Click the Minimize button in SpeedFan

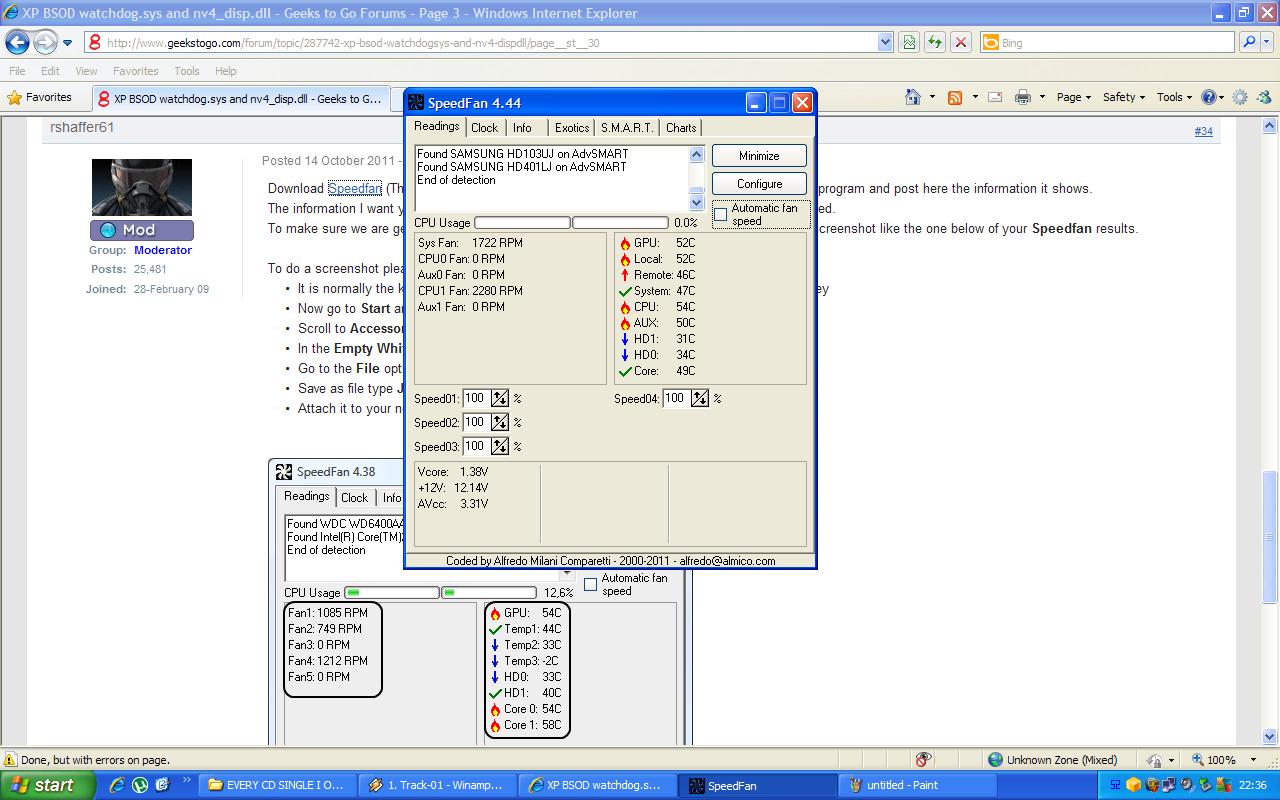[759, 156]
